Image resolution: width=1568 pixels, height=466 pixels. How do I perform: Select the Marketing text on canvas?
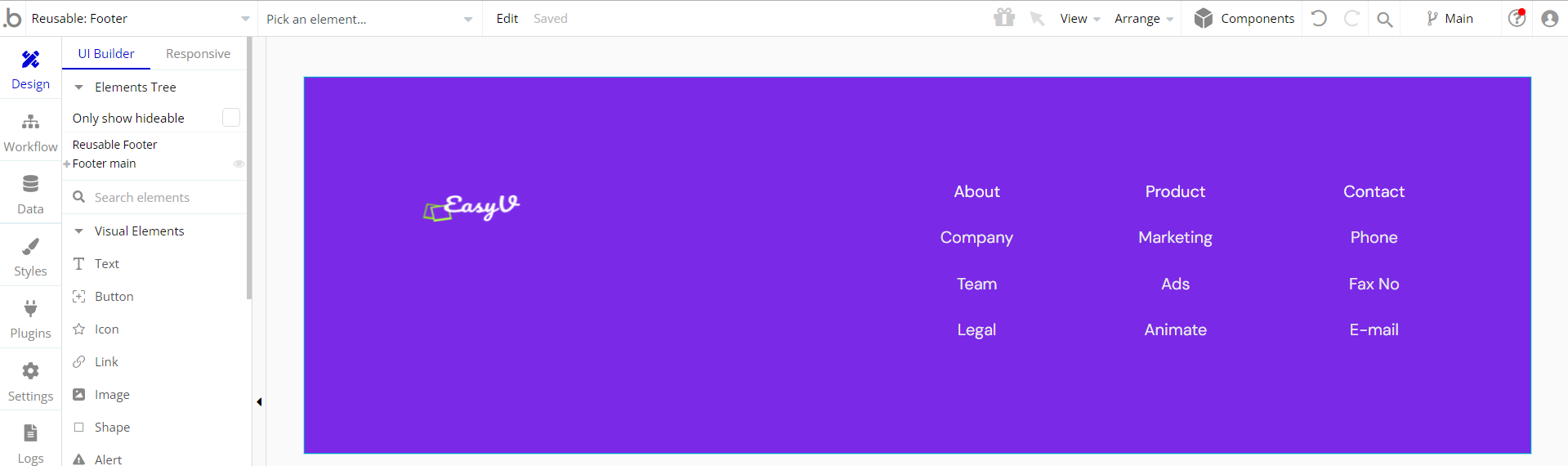[1175, 237]
